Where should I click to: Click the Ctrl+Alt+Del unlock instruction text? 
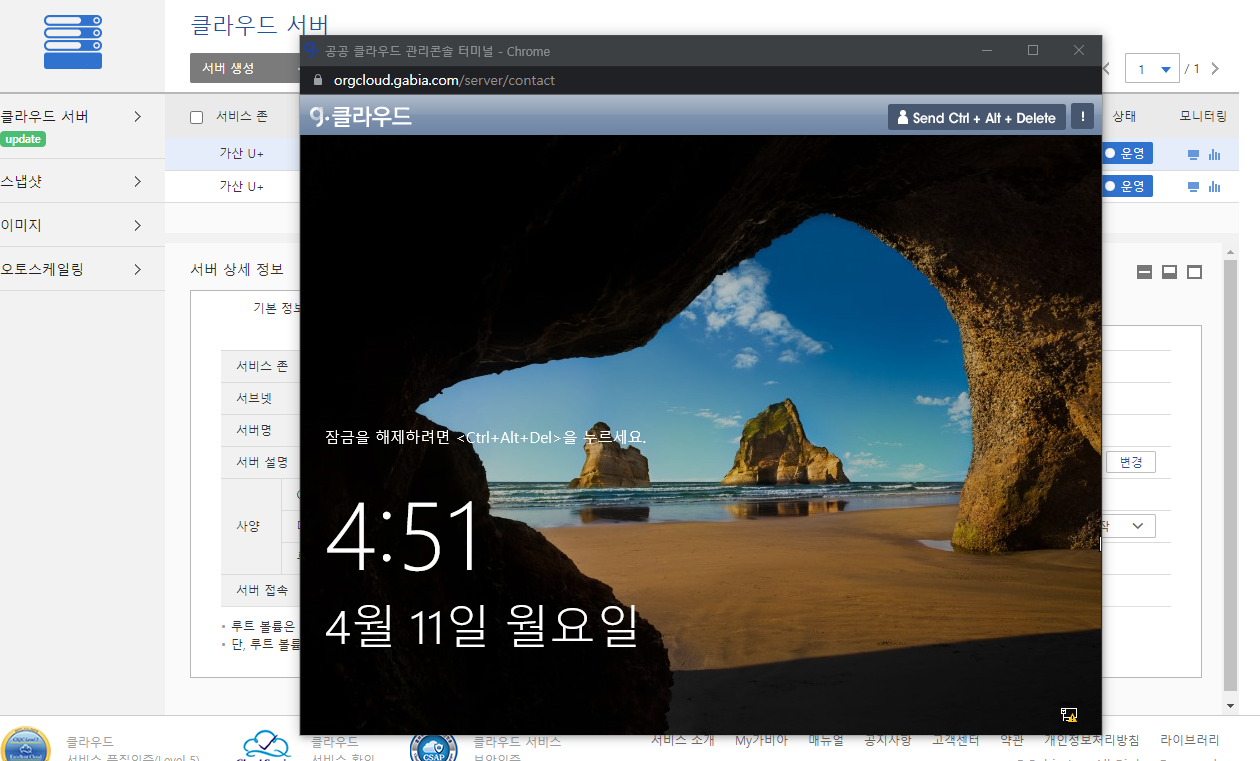click(x=486, y=438)
